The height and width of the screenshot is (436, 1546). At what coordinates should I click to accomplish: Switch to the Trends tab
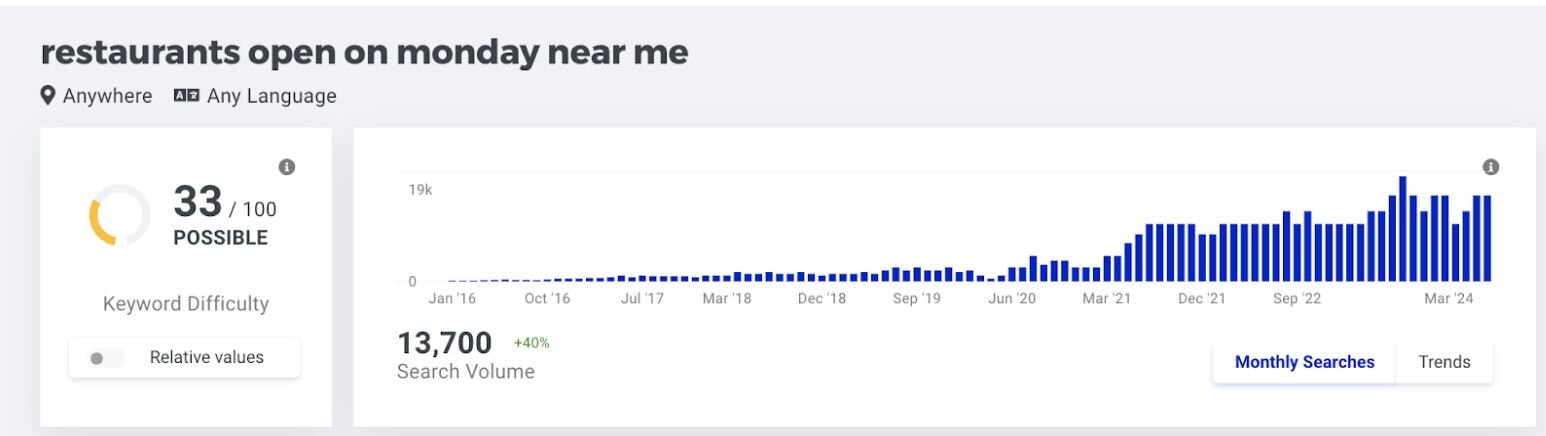(1444, 362)
